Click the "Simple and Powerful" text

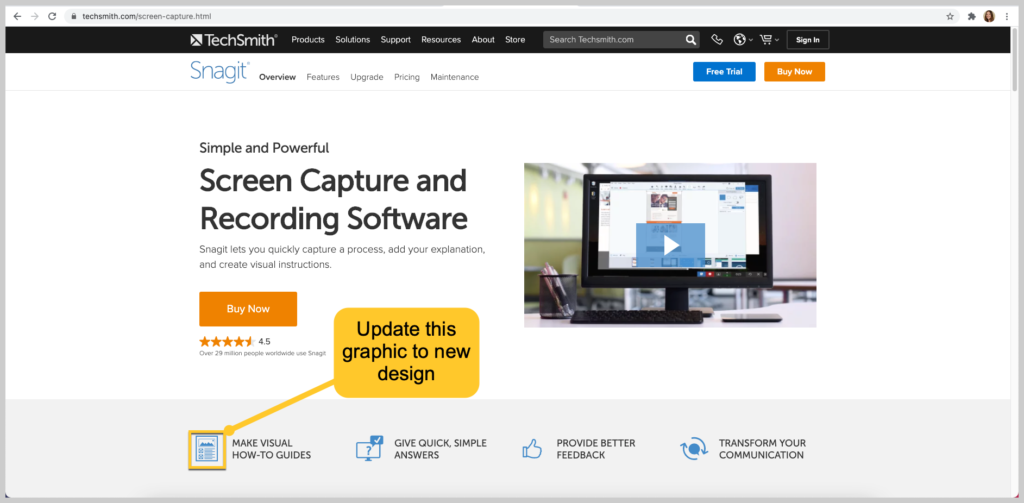coord(264,148)
